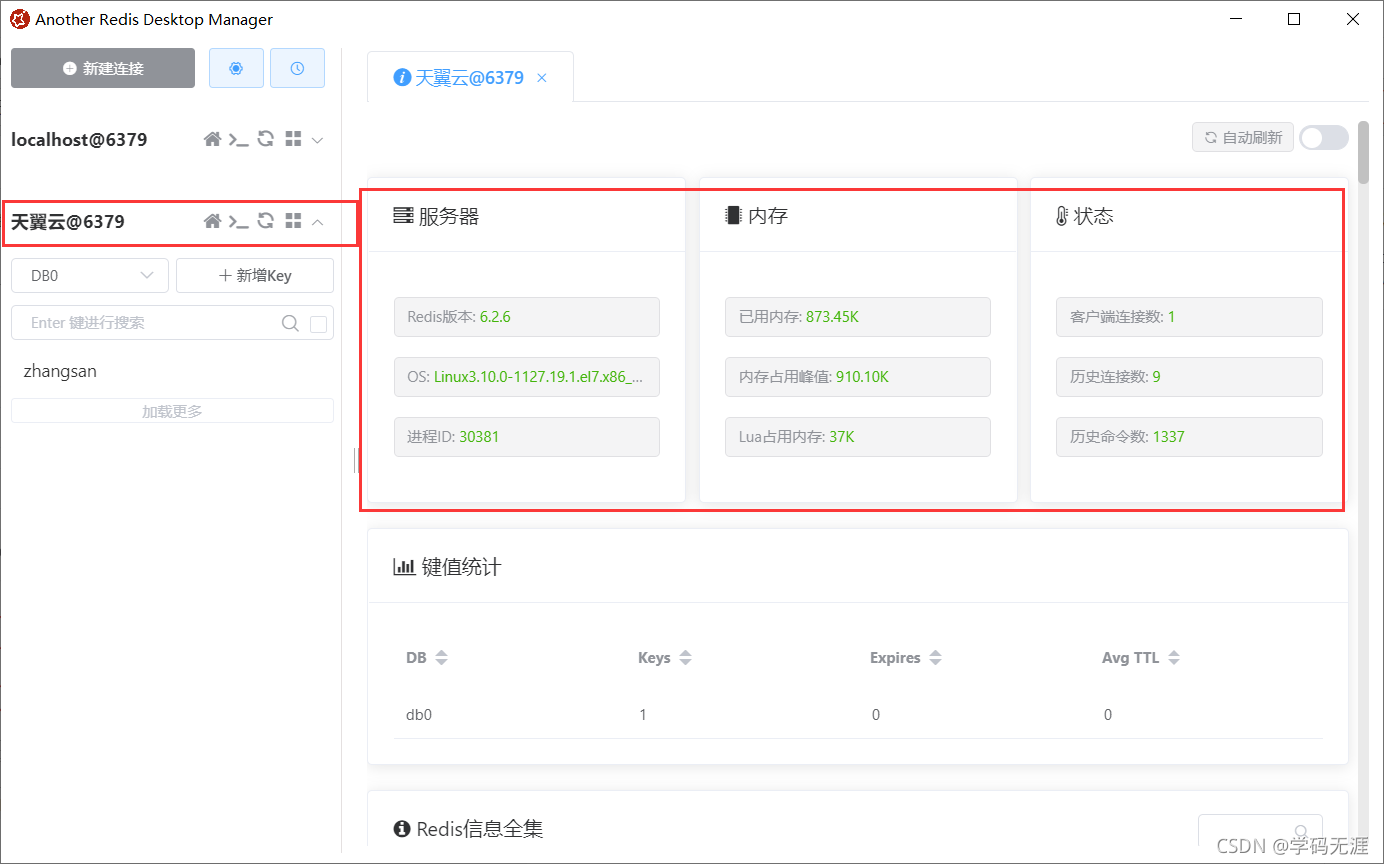Click the search magnifier icon in key filter
1384x864 pixels.
(290, 323)
